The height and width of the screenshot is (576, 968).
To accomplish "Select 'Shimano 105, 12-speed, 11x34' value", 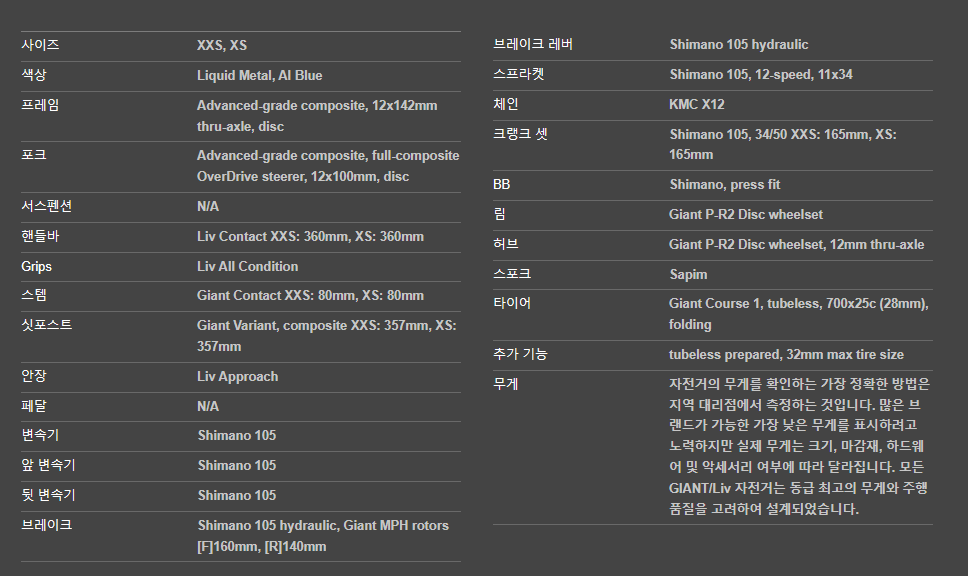I will pos(761,75).
